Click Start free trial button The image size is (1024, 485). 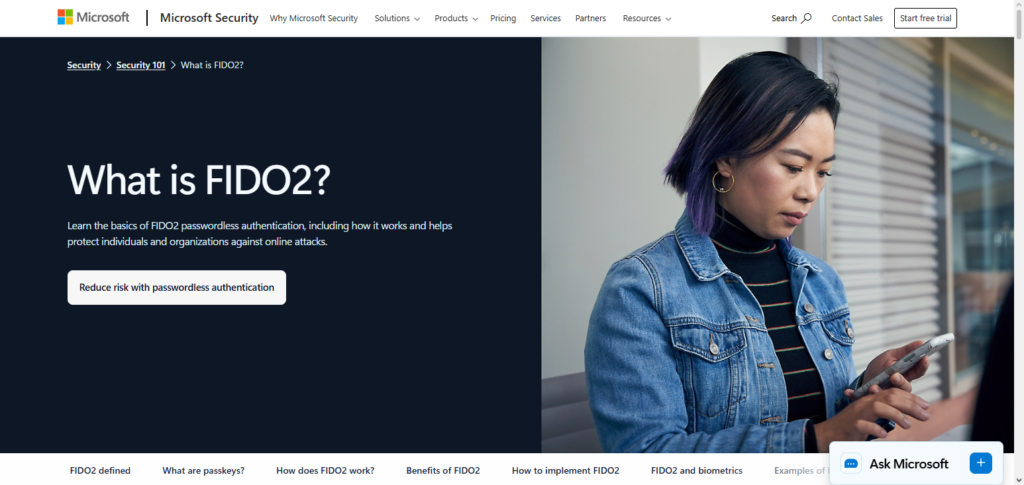(x=925, y=18)
